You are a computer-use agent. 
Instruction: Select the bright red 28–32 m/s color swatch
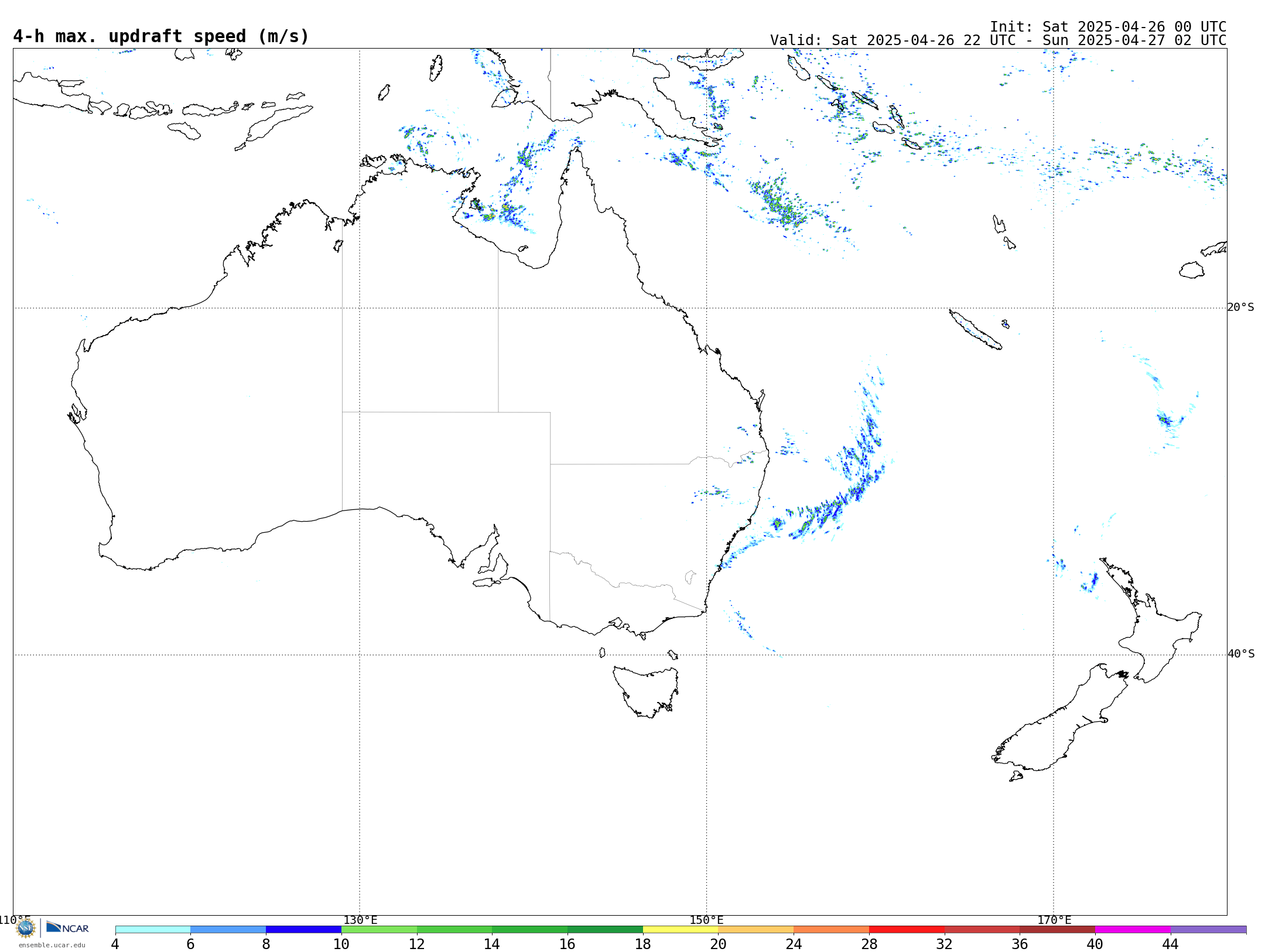tap(907, 930)
